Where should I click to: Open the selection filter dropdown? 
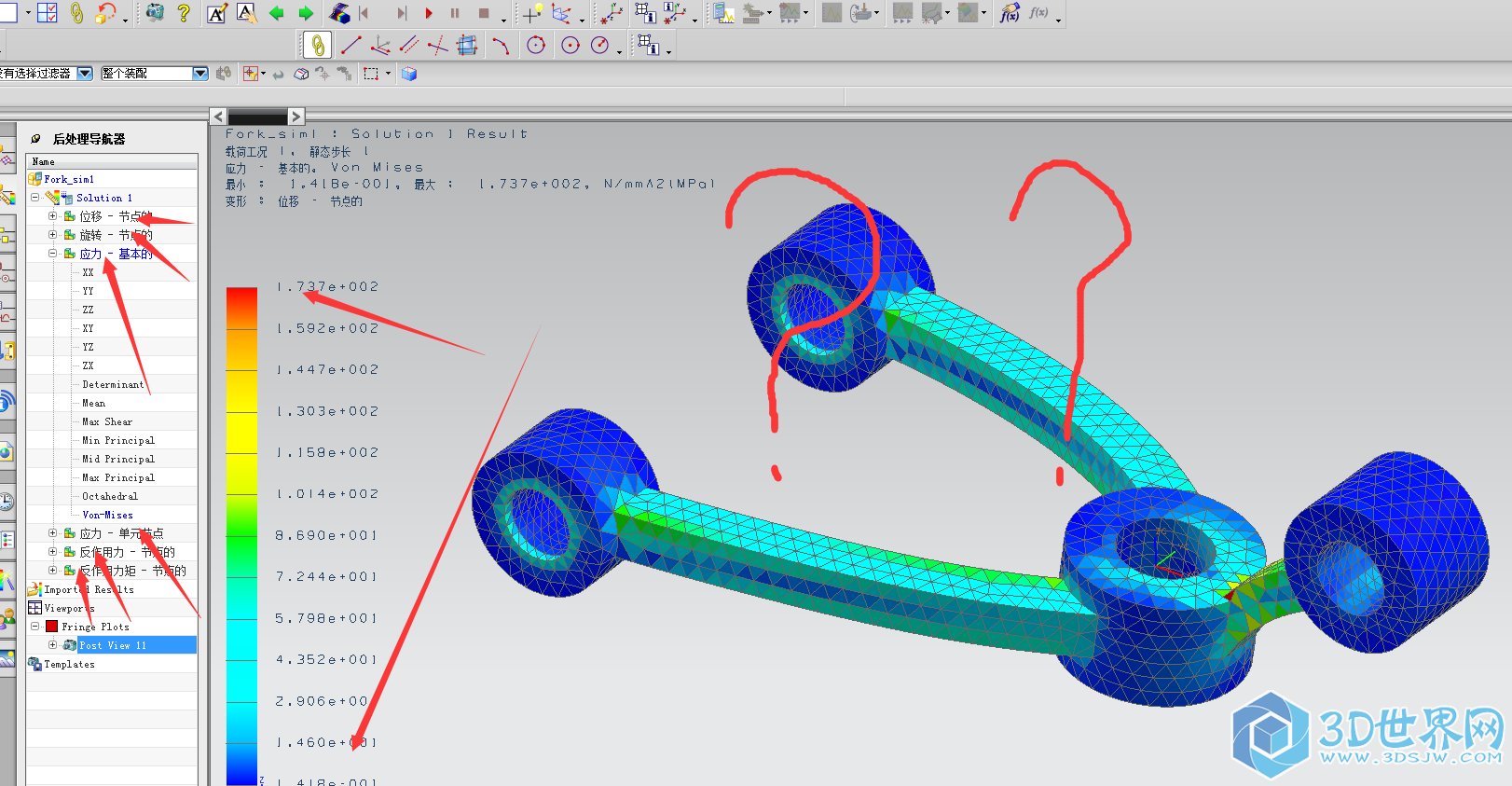coord(85,73)
